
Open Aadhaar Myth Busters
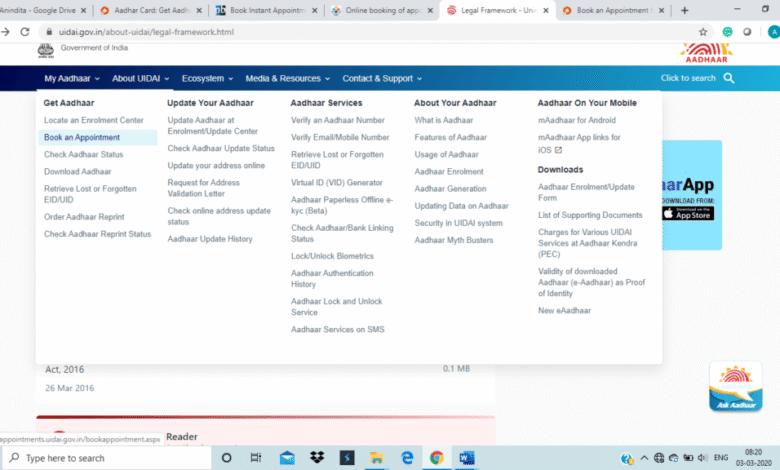pyautogui.click(x=454, y=240)
